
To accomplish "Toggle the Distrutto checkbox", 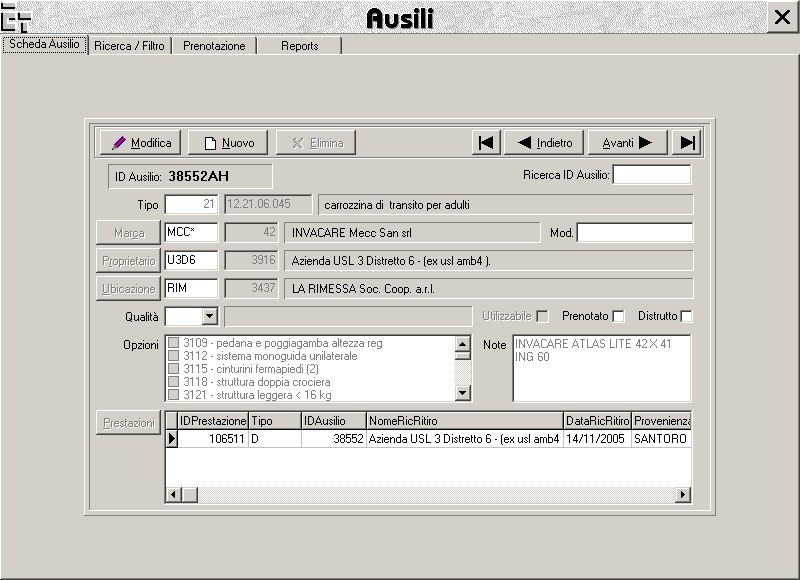I will [x=687, y=316].
